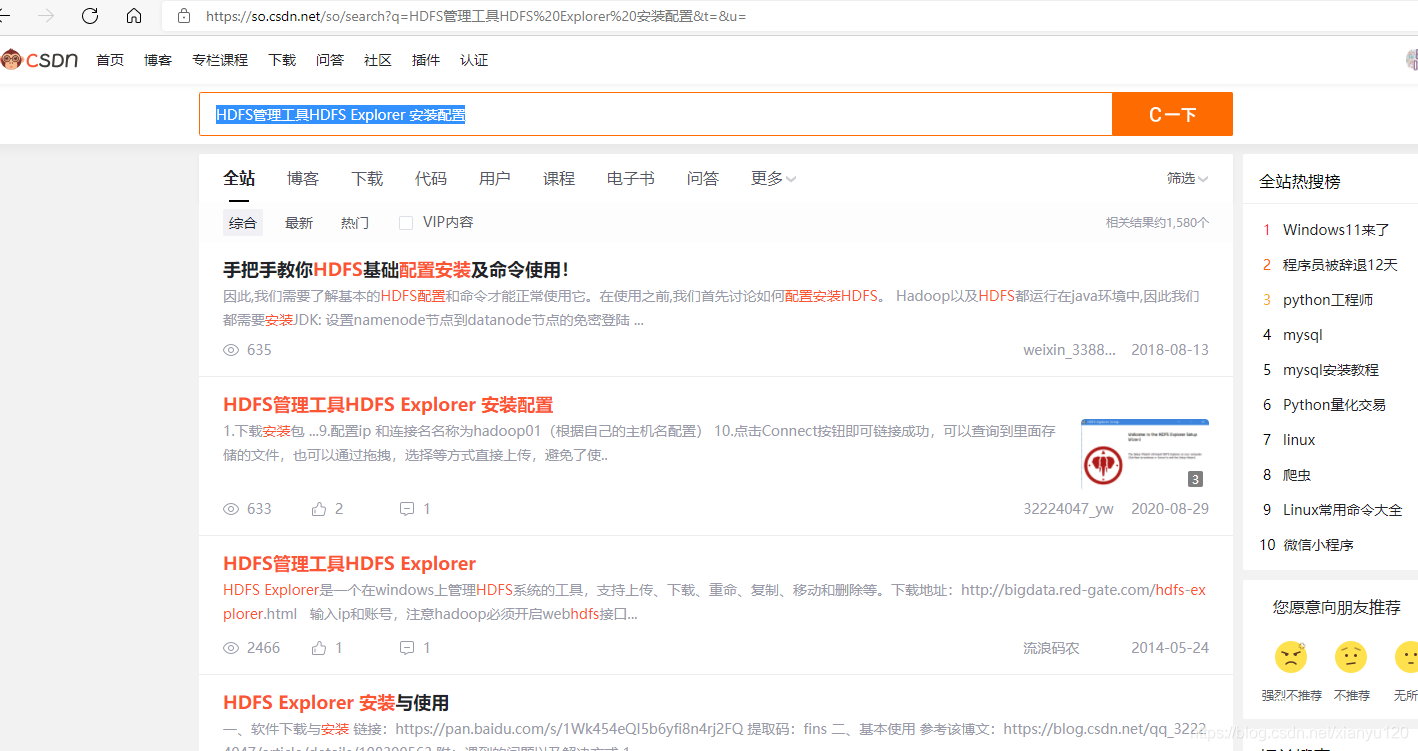Image resolution: width=1418 pixels, height=751 pixels.
Task: Switch to 博客 search tab
Action: (303, 178)
